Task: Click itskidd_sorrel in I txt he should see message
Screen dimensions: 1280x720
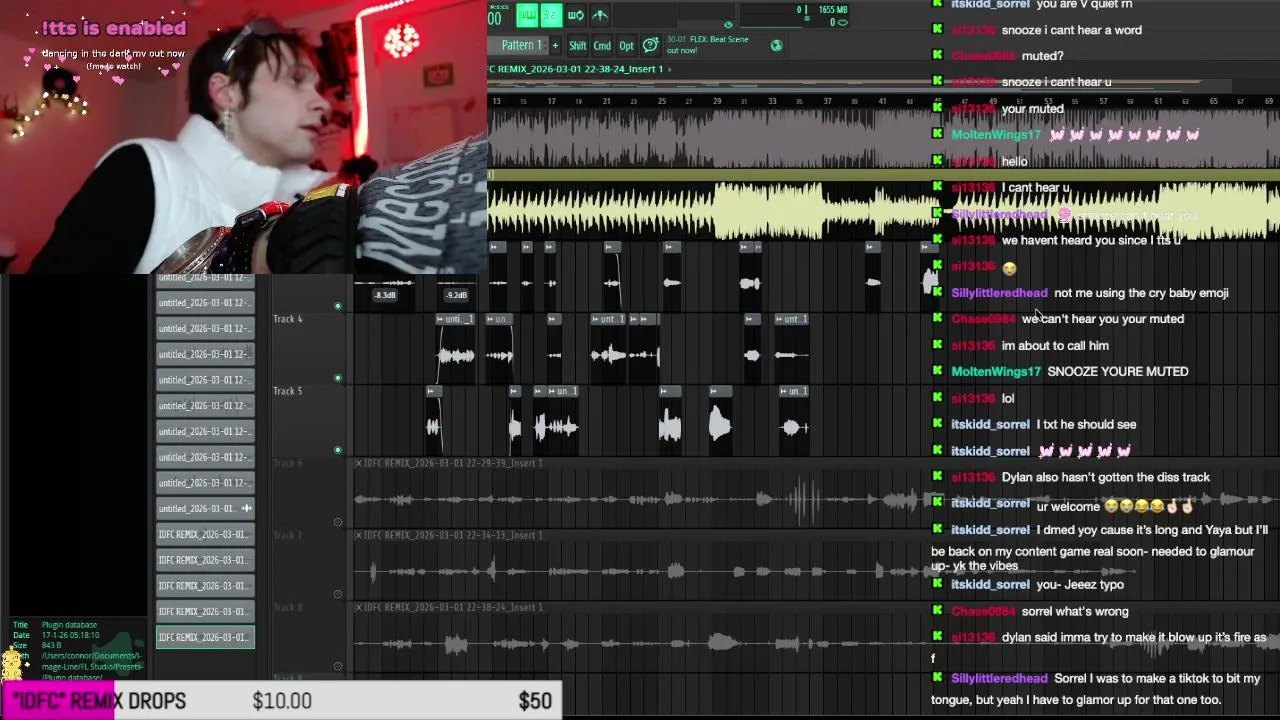Action: coord(990,424)
